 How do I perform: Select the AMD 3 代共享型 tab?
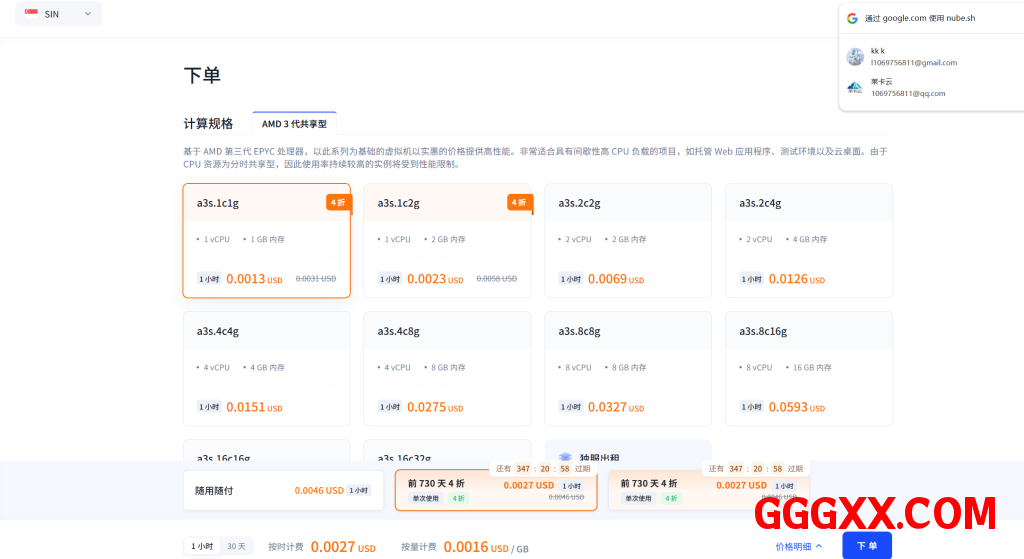[x=294, y=124]
